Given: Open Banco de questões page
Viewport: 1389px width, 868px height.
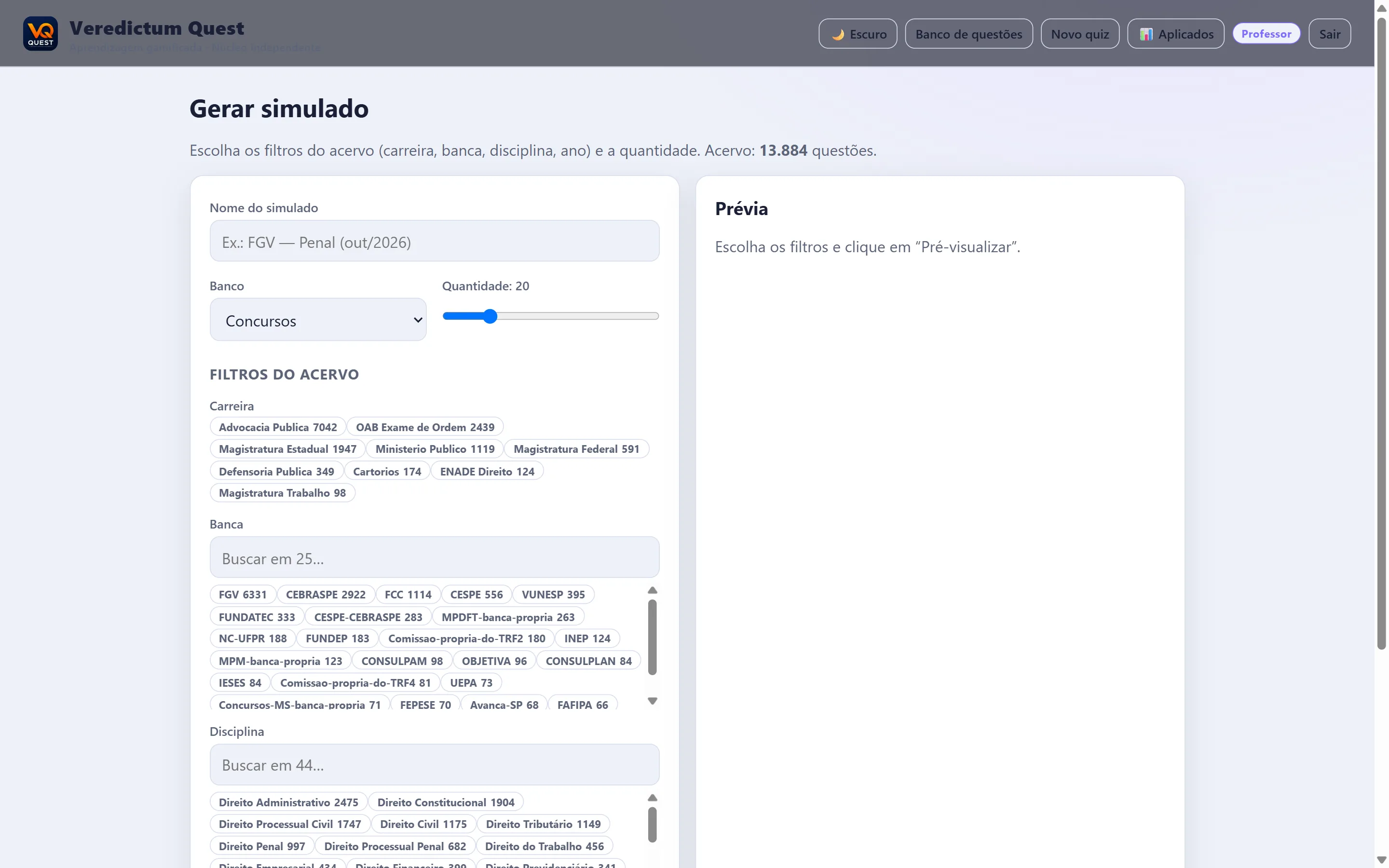Looking at the screenshot, I should point(968,34).
